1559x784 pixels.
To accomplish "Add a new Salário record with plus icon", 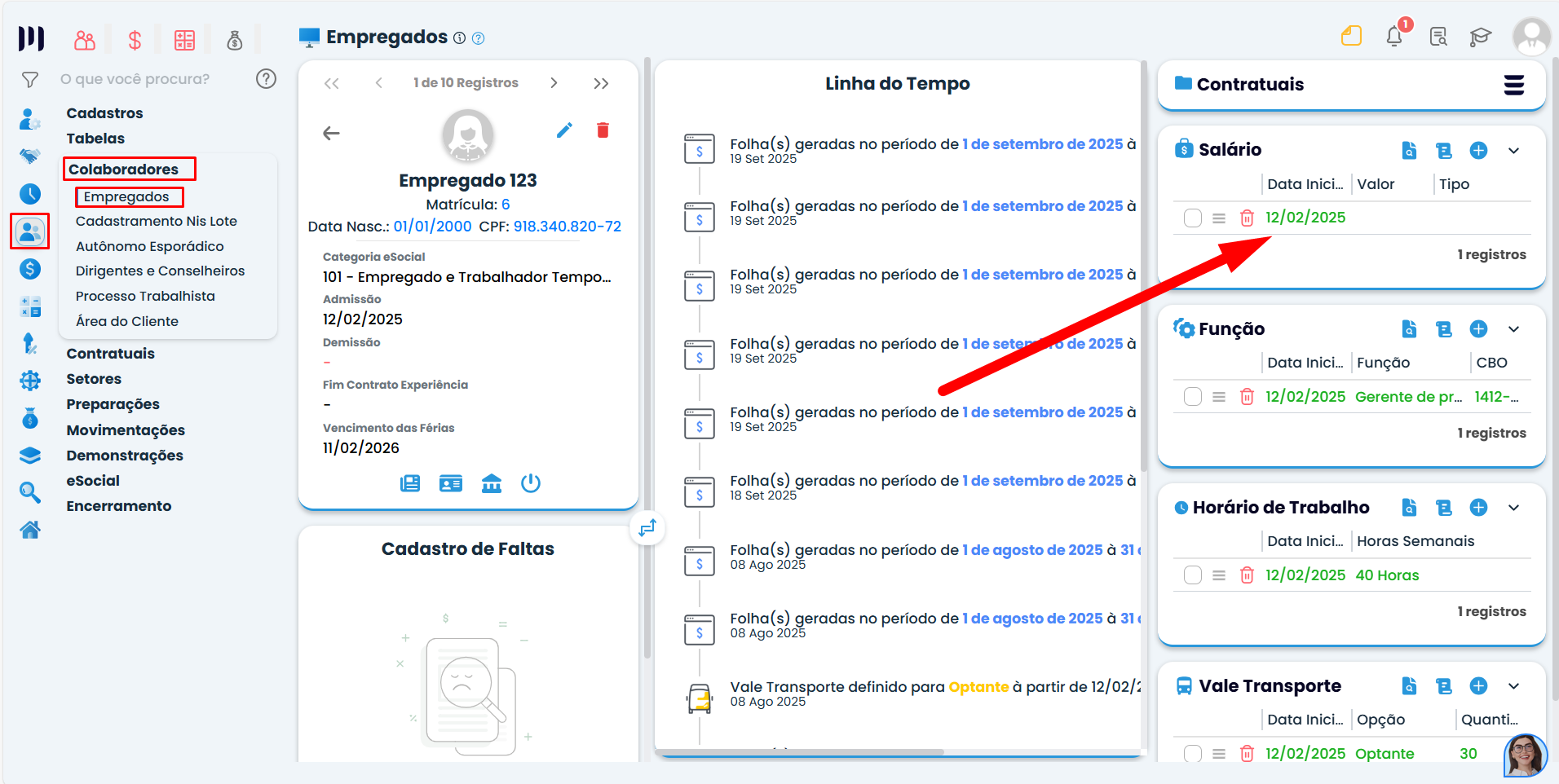I will (x=1478, y=150).
